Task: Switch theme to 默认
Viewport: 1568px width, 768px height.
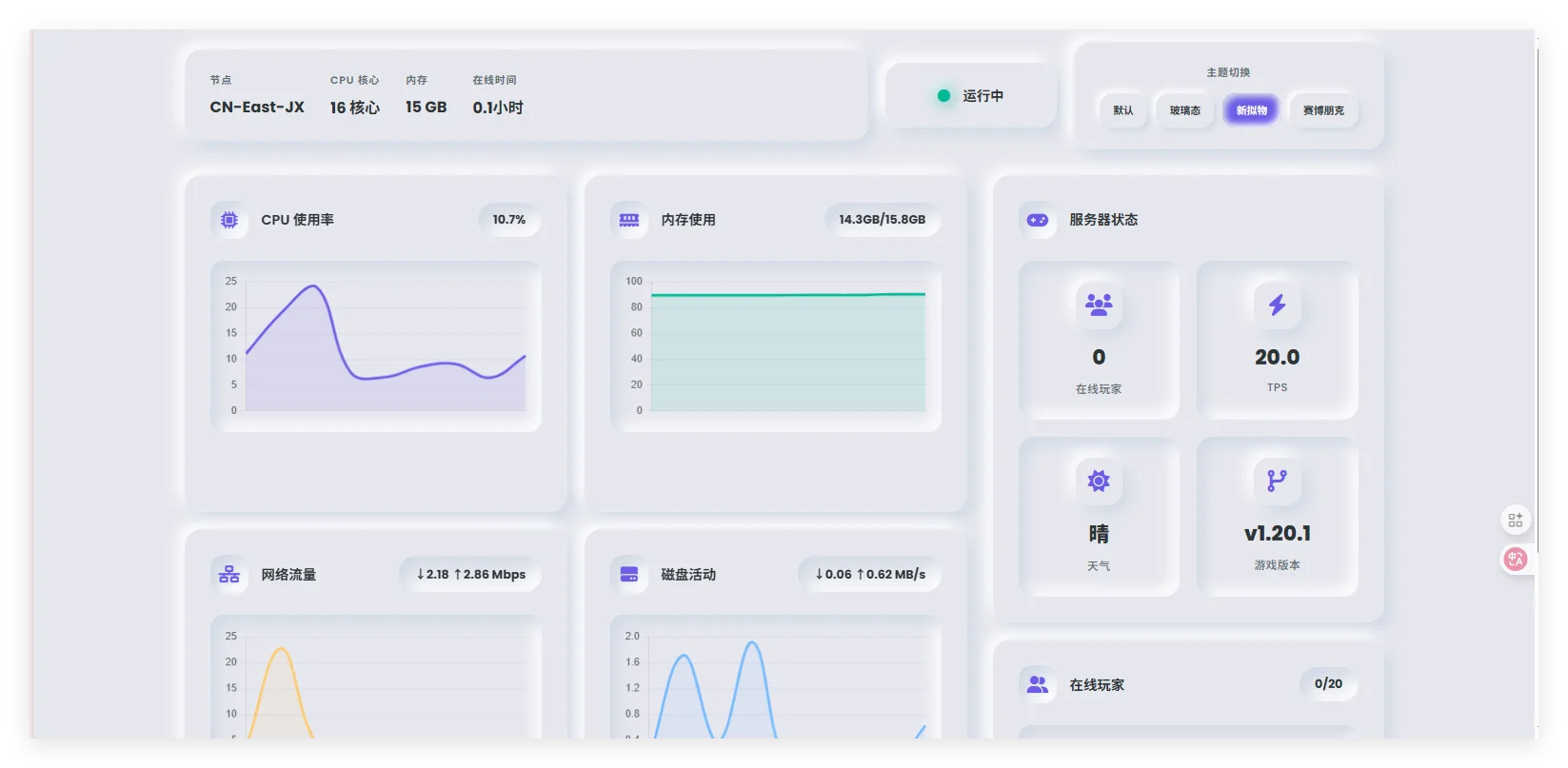Action: [x=1123, y=110]
